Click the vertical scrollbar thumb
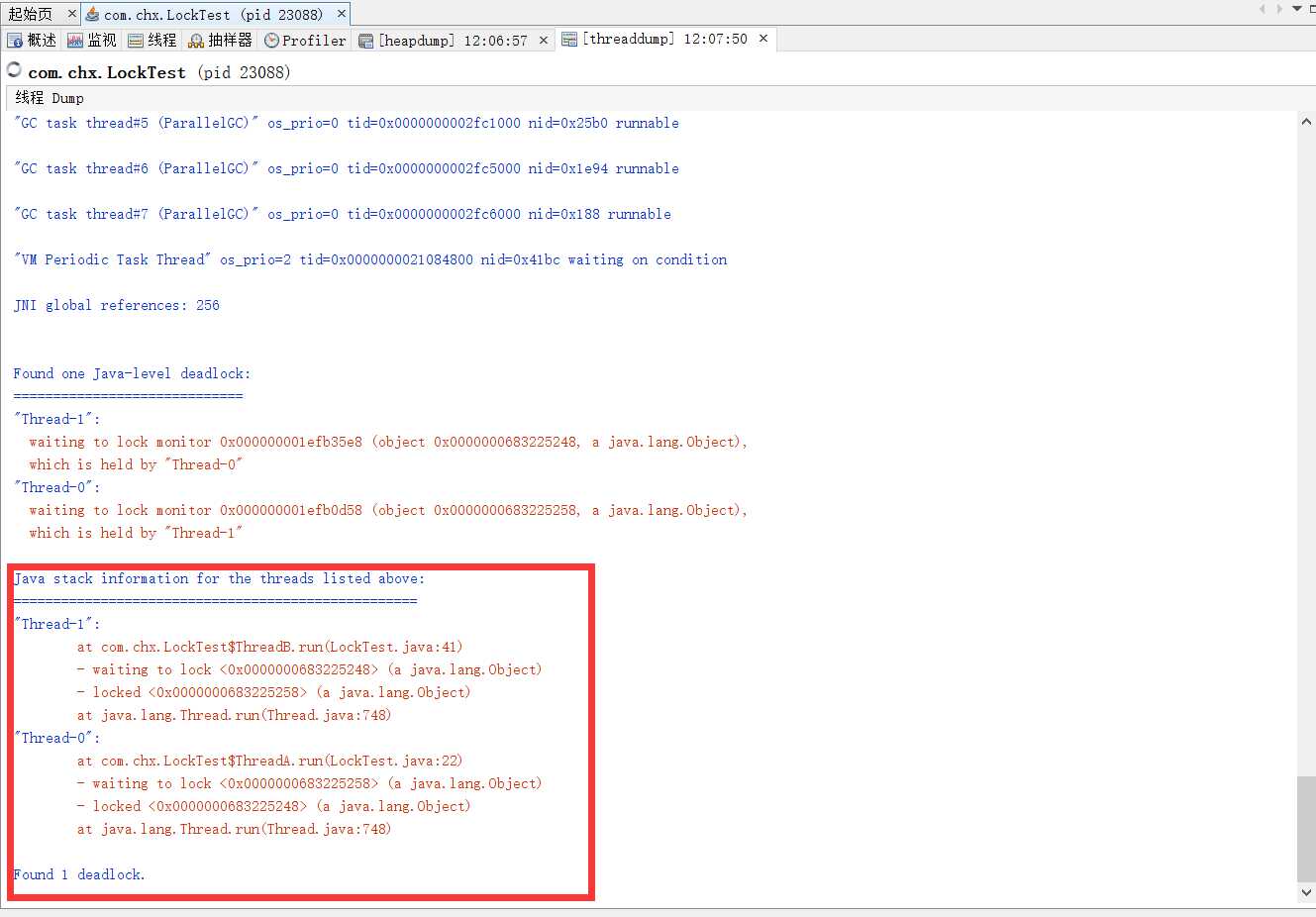This screenshot has height=917, width=1316. 1306,829
